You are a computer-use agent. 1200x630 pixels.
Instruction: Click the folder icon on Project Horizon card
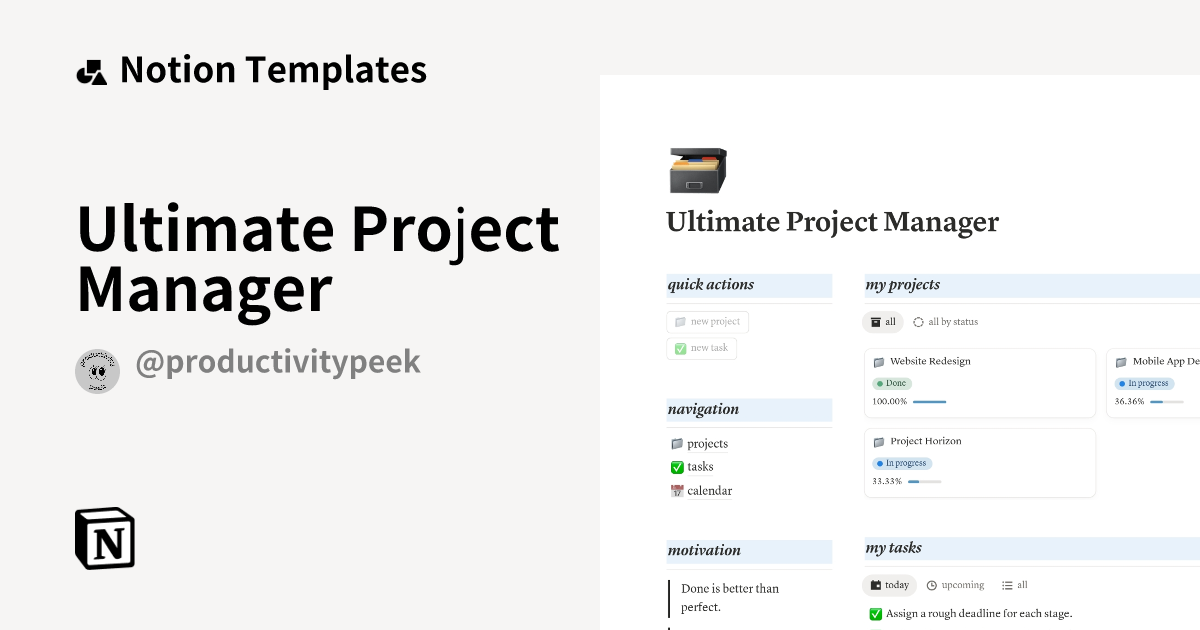point(881,441)
